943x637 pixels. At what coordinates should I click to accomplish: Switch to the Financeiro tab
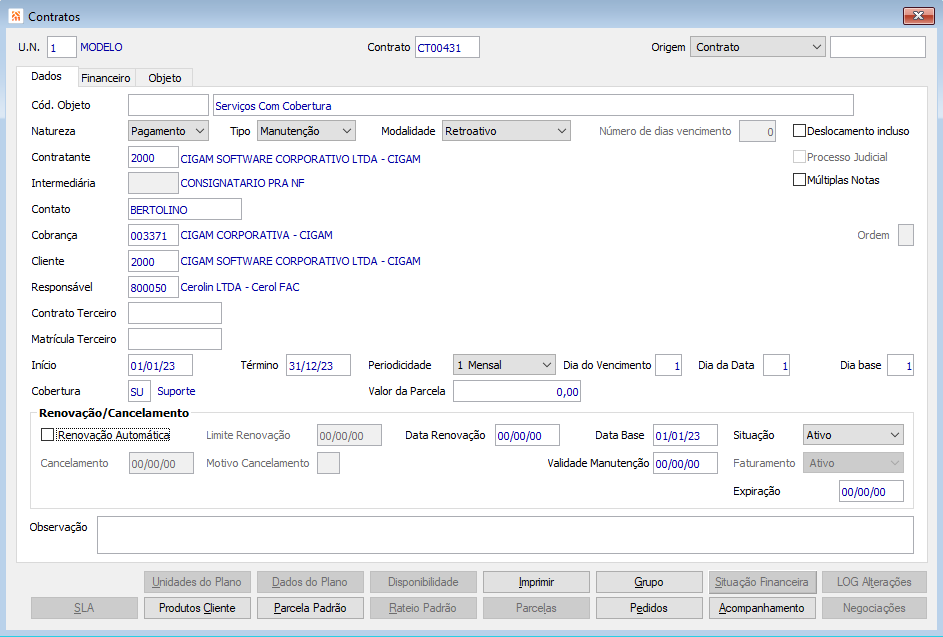coord(106,77)
